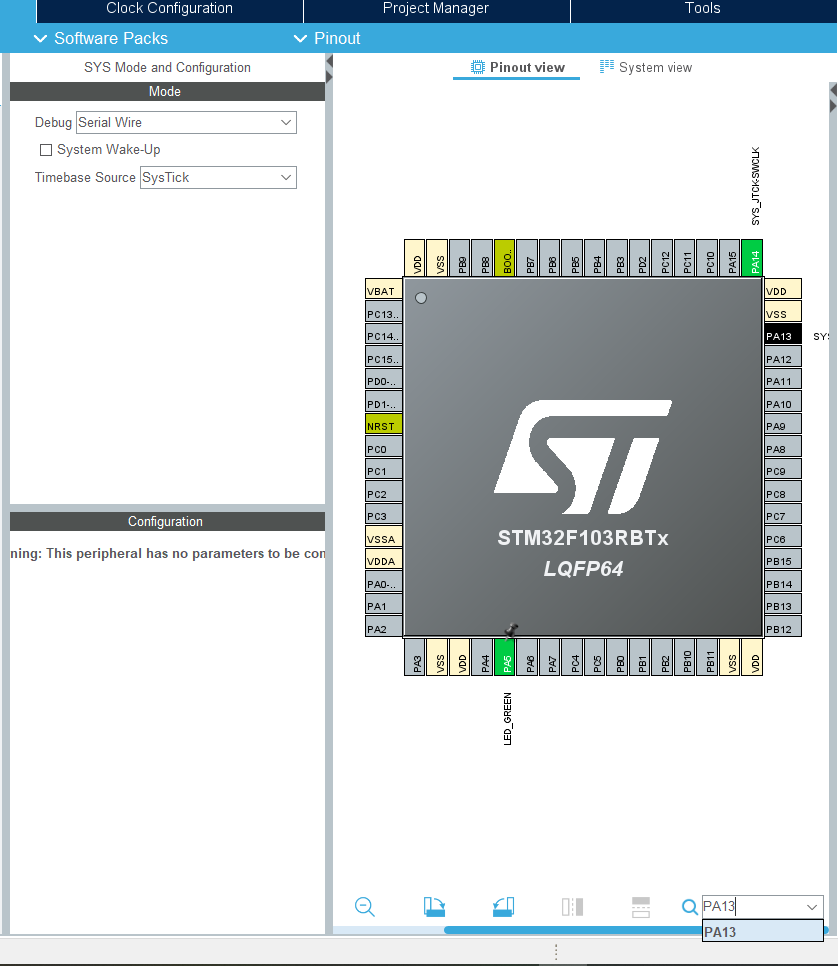Screen dimensions: 838x966
Task: Select the green PA5 pin
Action: tap(505, 657)
